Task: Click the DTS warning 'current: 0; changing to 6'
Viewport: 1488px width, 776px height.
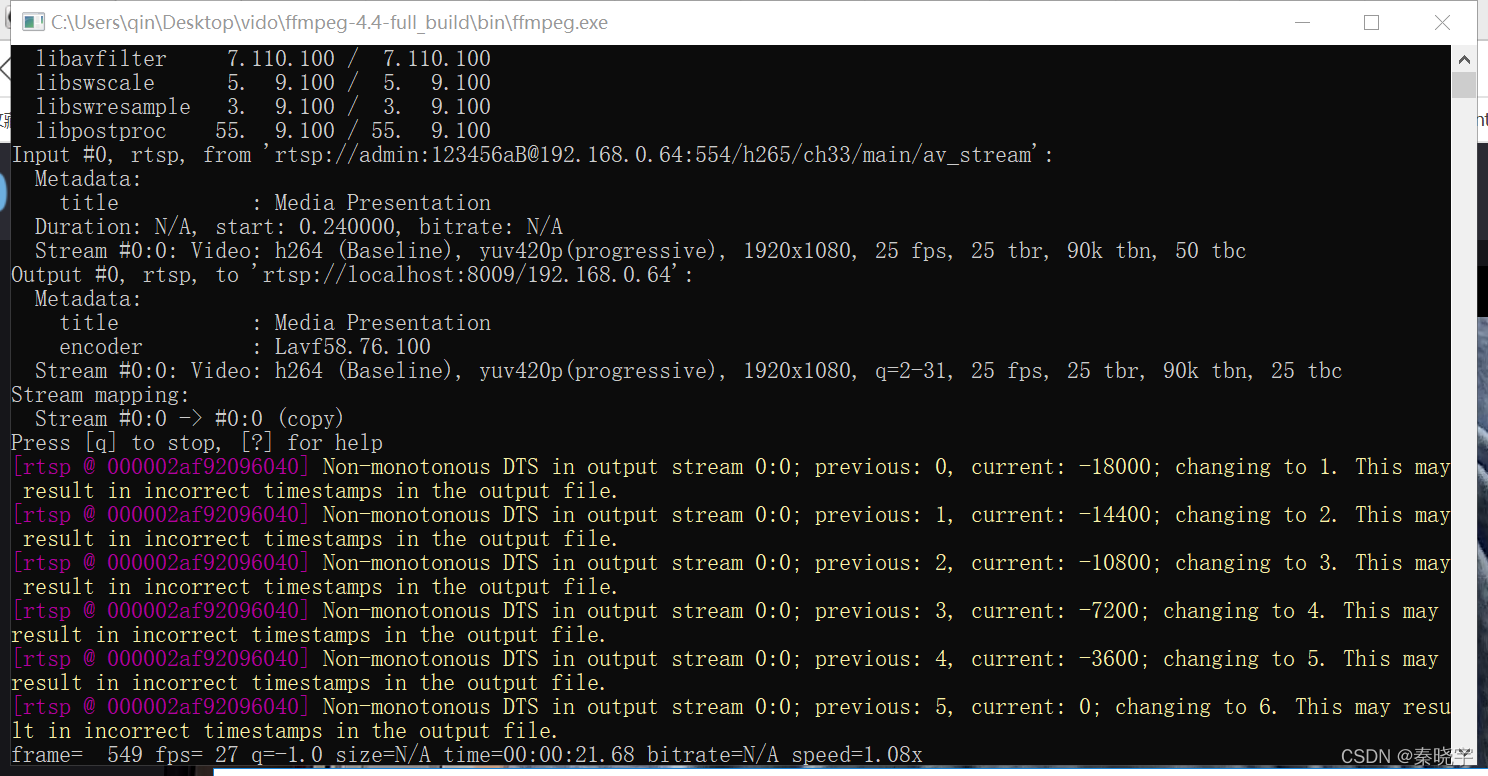Action: [x=730, y=719]
